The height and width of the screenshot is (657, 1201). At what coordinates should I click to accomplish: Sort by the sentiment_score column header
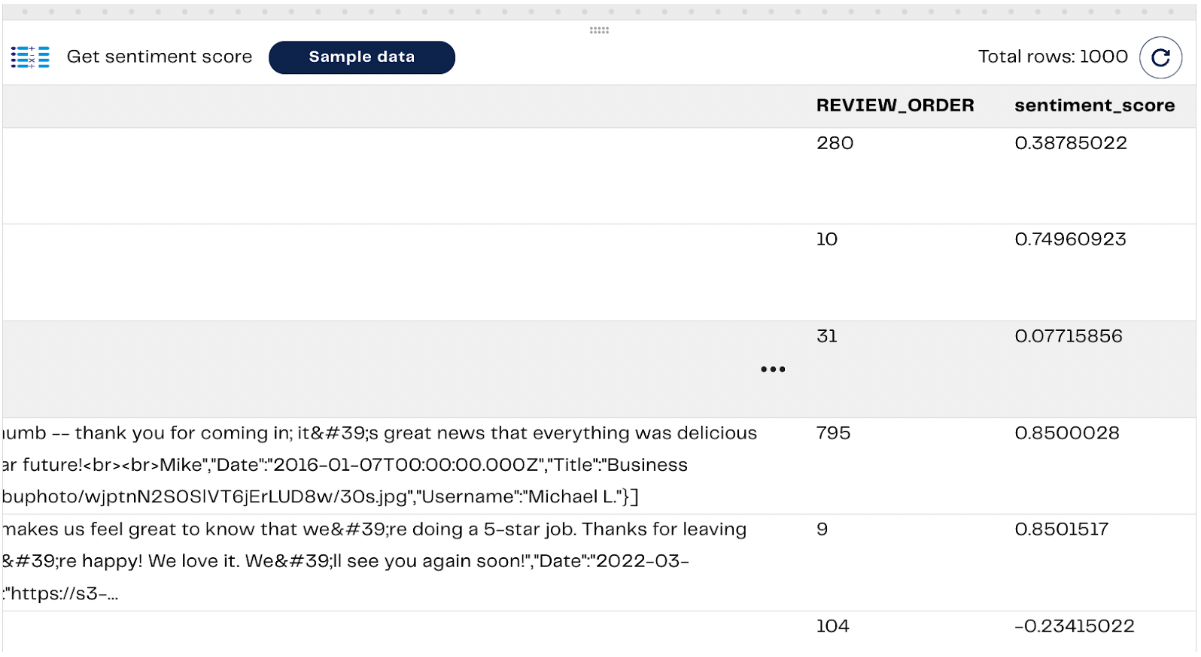coord(1095,105)
